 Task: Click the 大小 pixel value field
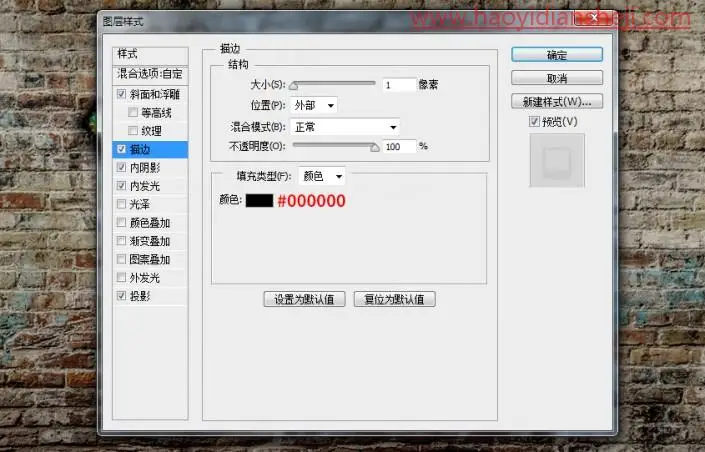pos(399,85)
